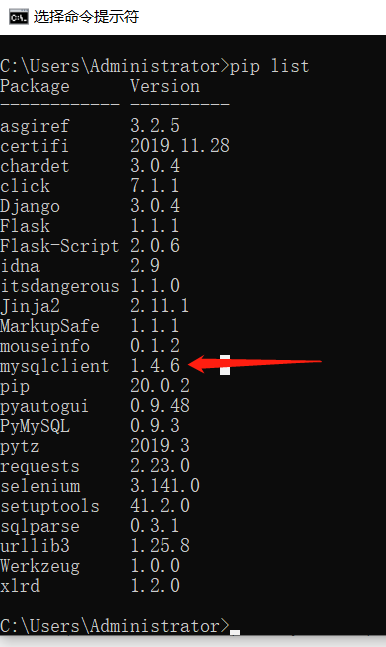This screenshot has height=647, width=386.
Task: Select mouseinfo version '0.1.2'
Action: pos(155,346)
